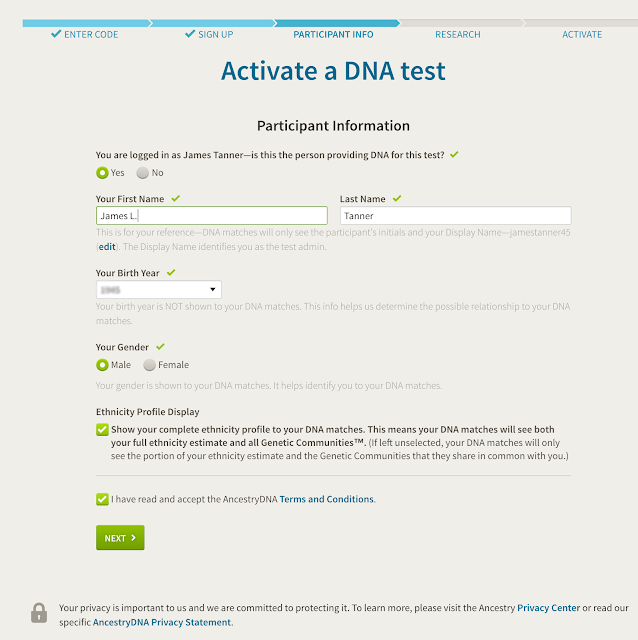This screenshot has height=640, width=638.
Task: Go to the Research step tab
Action: coord(458,35)
